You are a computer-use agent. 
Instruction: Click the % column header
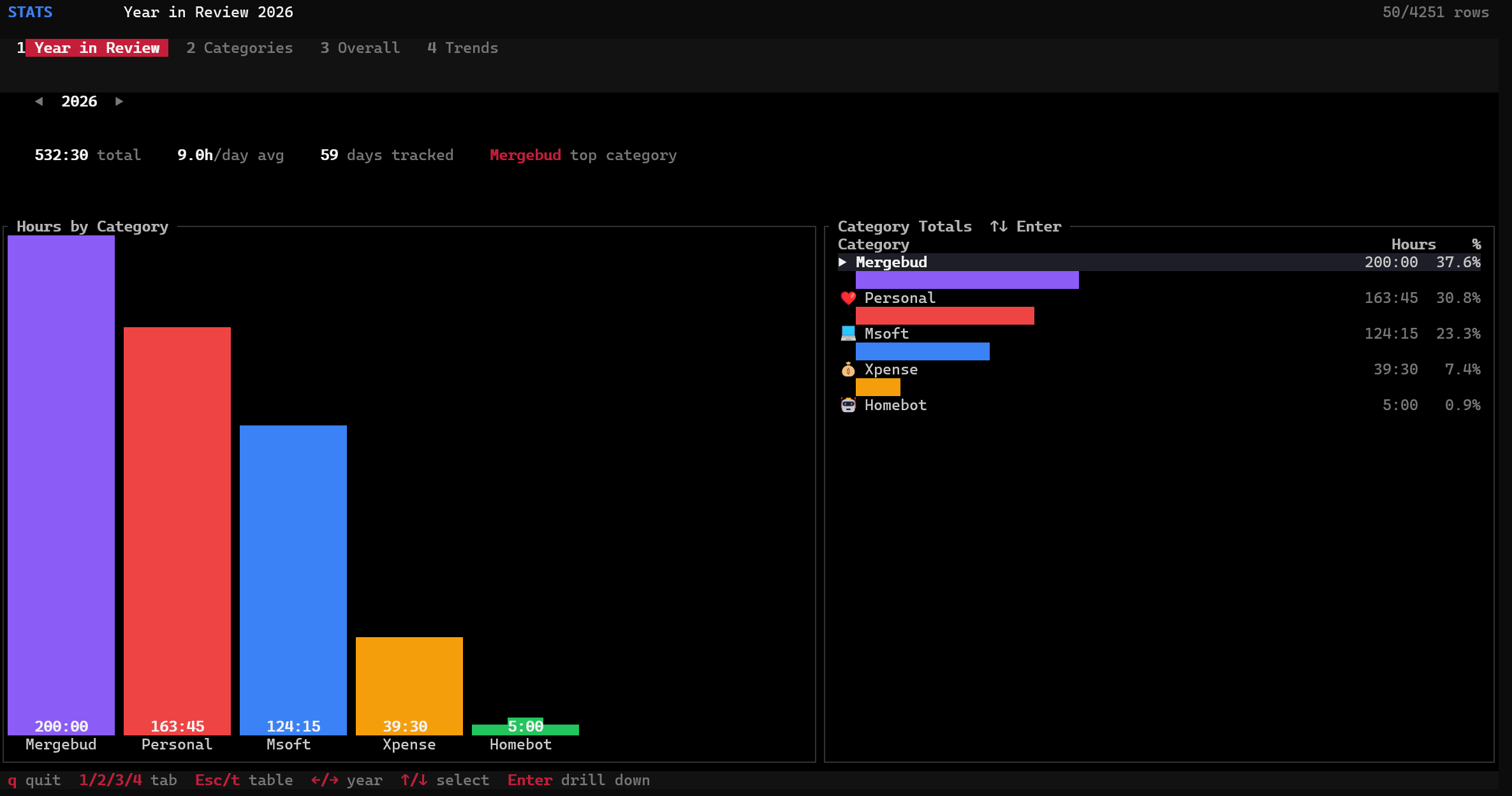click(x=1476, y=244)
